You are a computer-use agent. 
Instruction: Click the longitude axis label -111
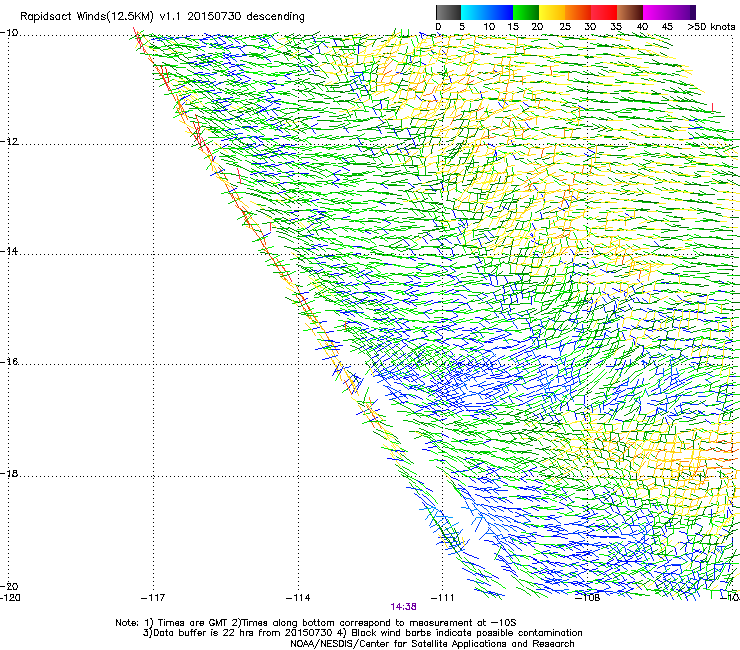442,598
